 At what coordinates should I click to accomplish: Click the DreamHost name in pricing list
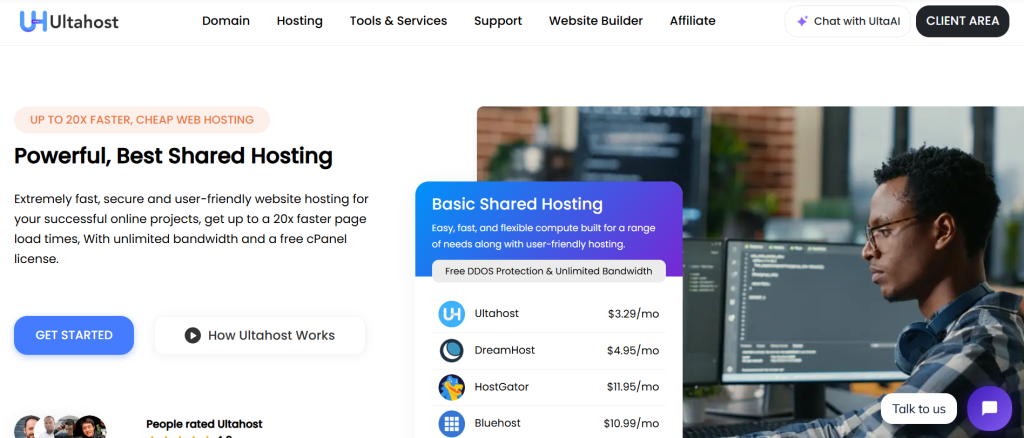pos(505,351)
